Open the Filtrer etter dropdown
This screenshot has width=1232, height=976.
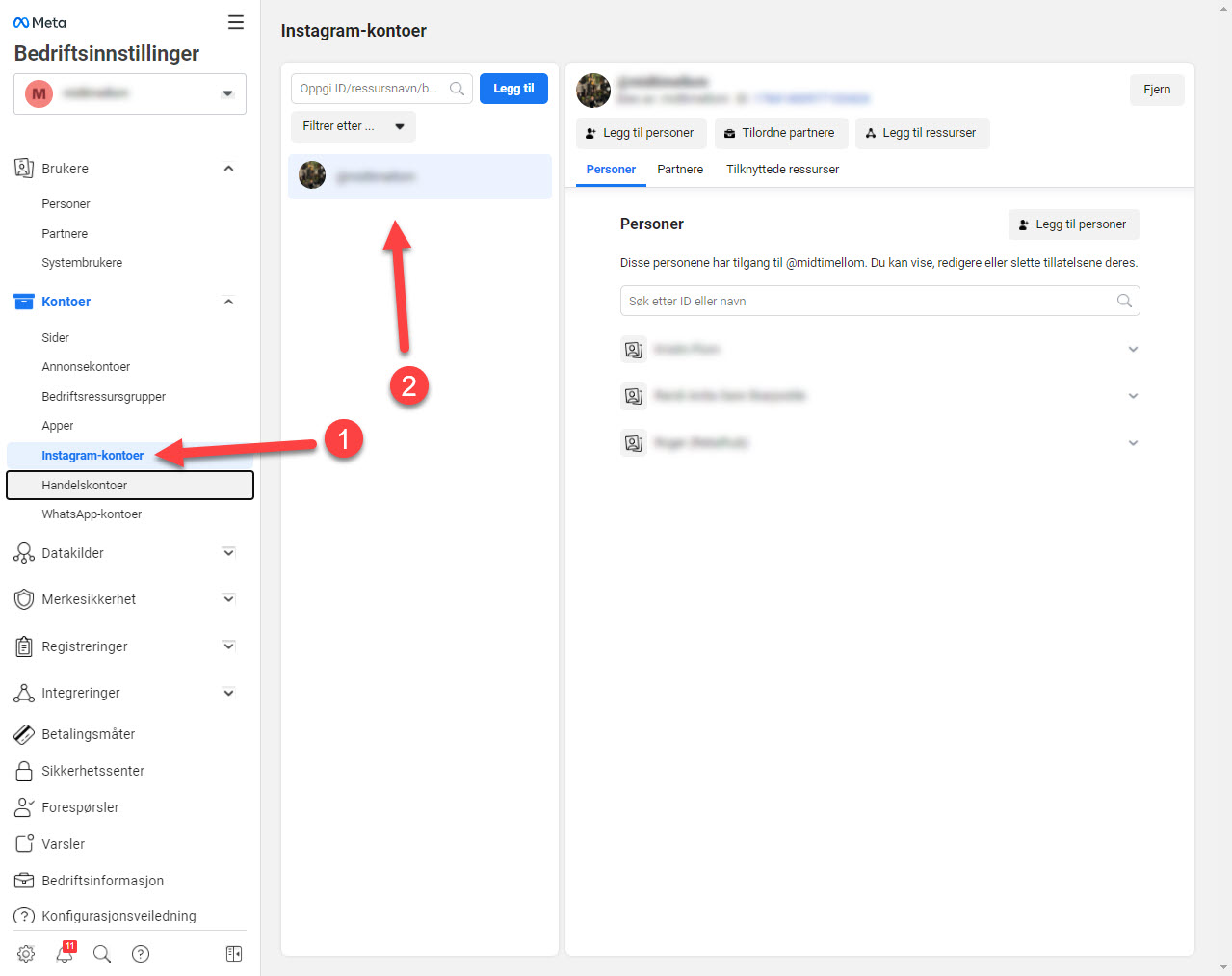[354, 126]
